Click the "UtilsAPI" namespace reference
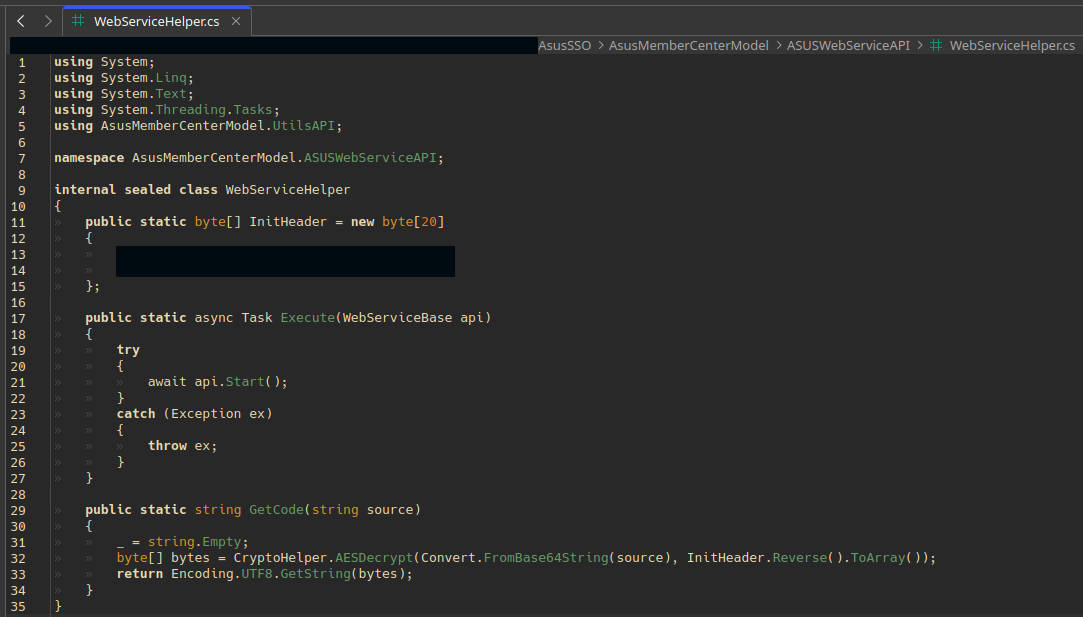The image size is (1083, 617). point(303,126)
